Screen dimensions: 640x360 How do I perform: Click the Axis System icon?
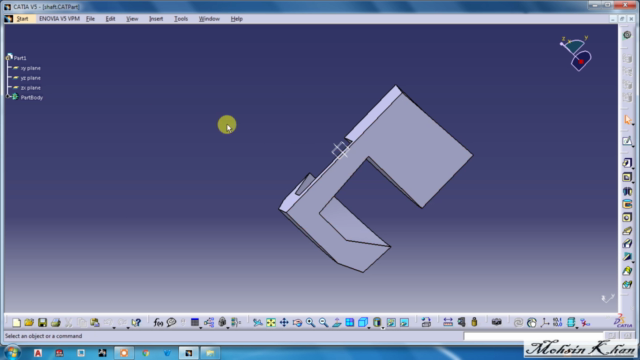[544, 322]
